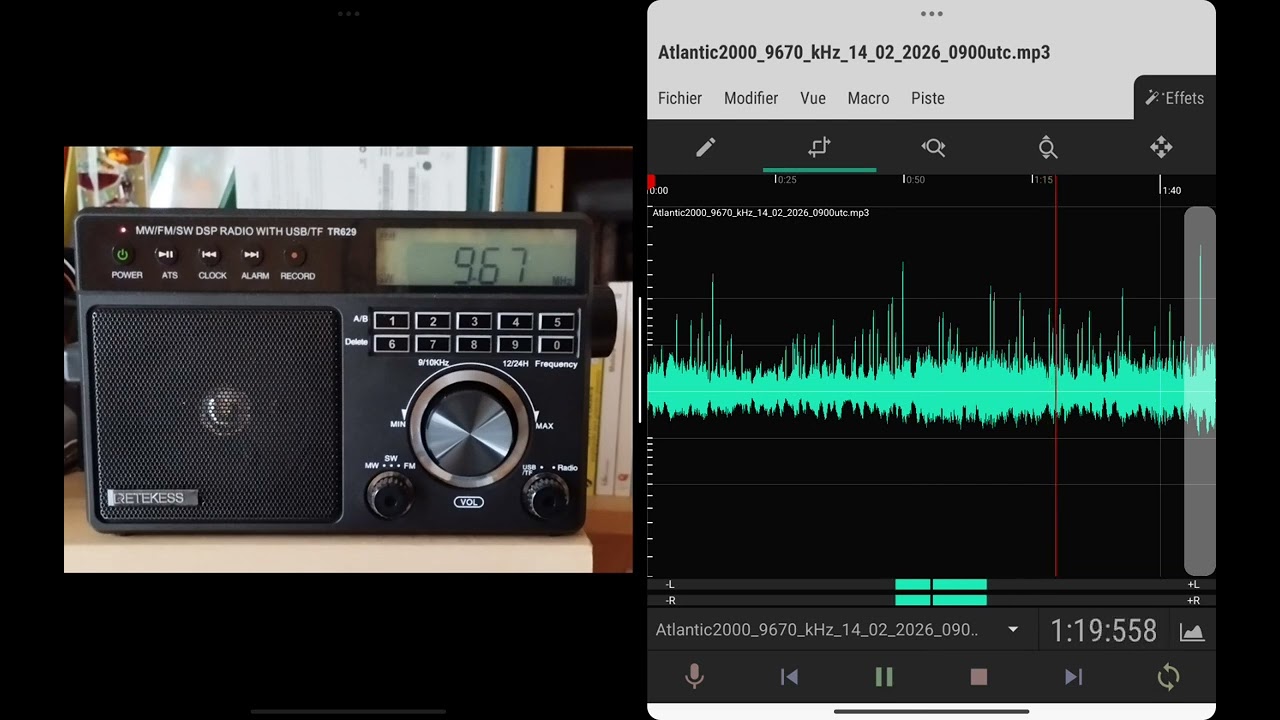Click the radio video thumbnail

click(x=348, y=359)
